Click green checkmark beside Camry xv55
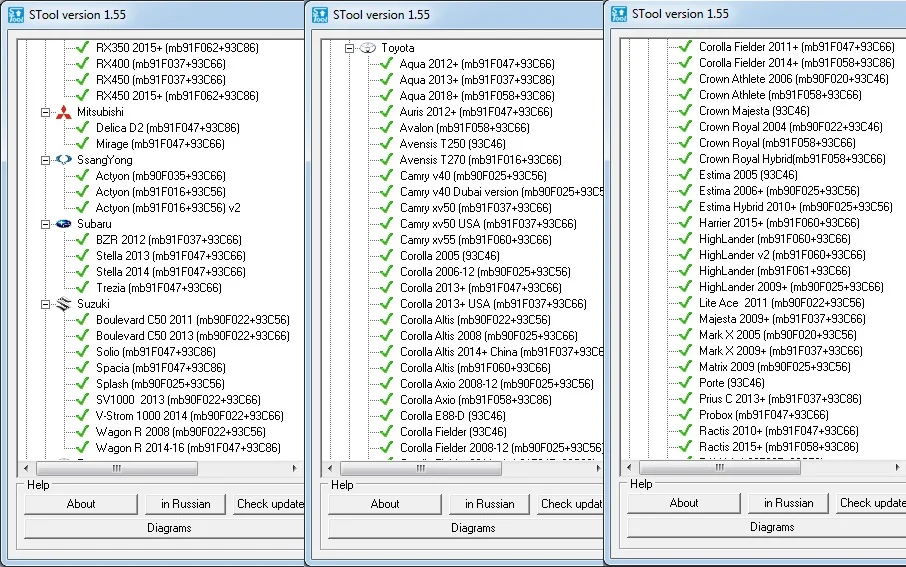 [387, 239]
